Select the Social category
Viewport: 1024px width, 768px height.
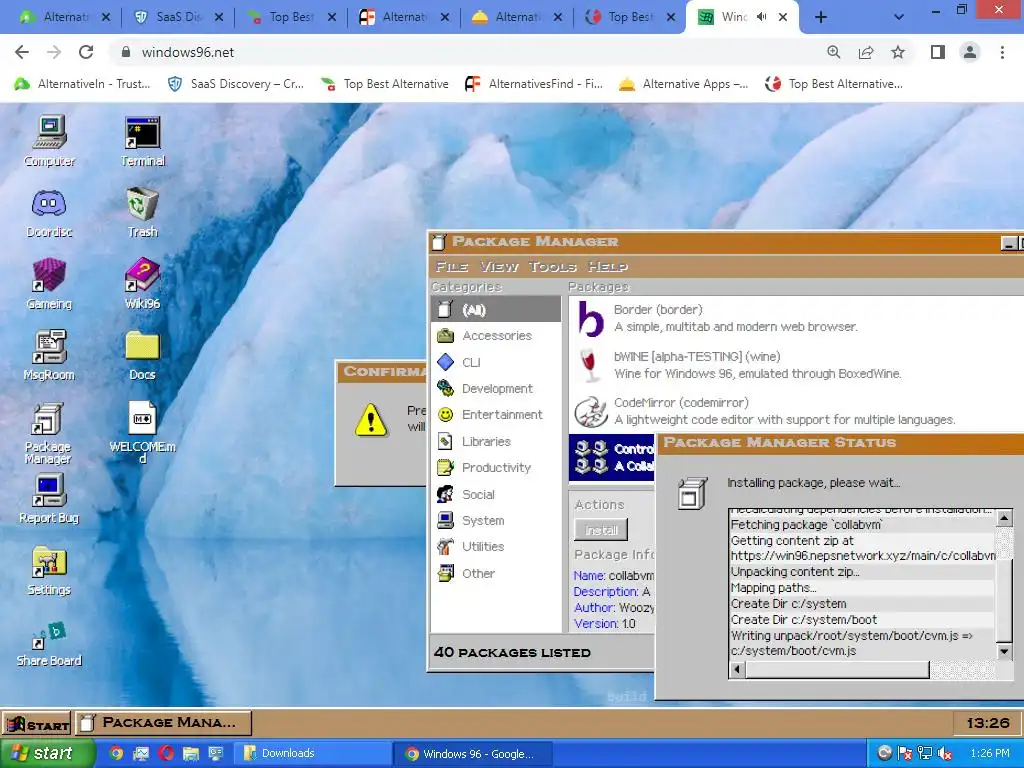coord(496,494)
